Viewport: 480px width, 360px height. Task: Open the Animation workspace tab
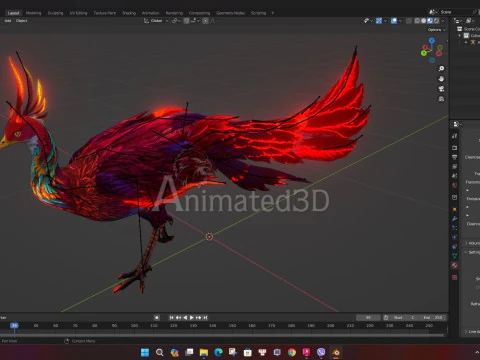151,13
